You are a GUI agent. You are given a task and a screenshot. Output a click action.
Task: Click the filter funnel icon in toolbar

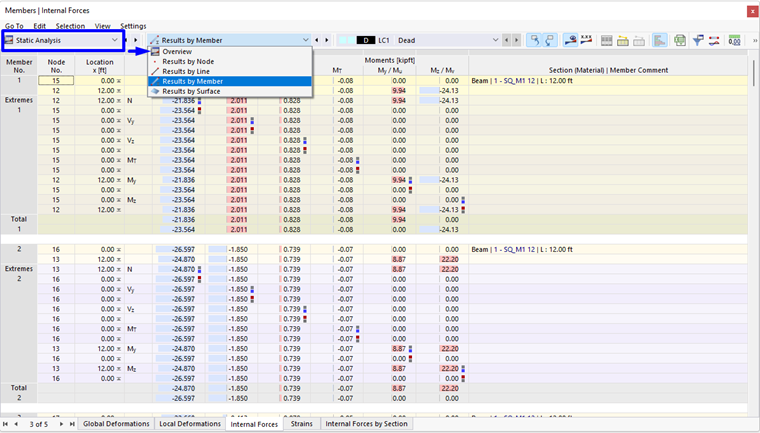(698, 41)
